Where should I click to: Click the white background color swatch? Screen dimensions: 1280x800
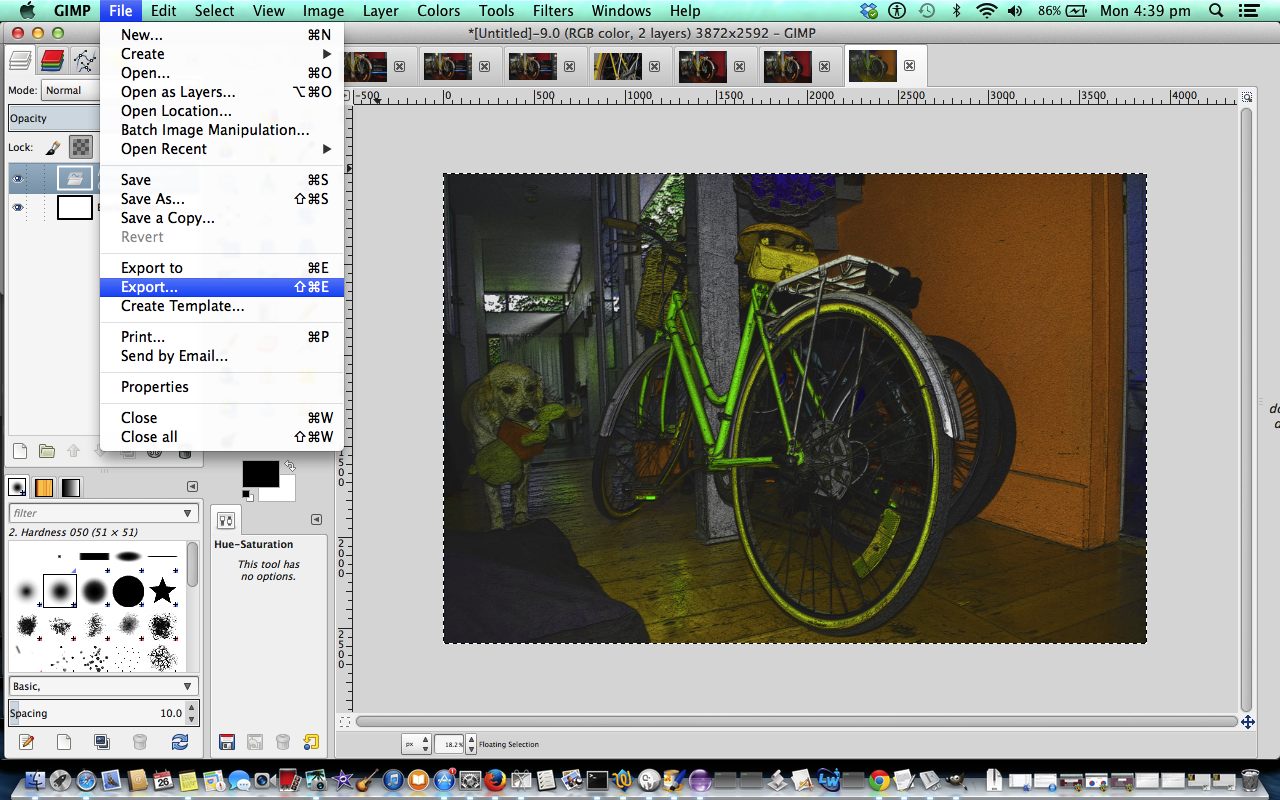point(283,492)
